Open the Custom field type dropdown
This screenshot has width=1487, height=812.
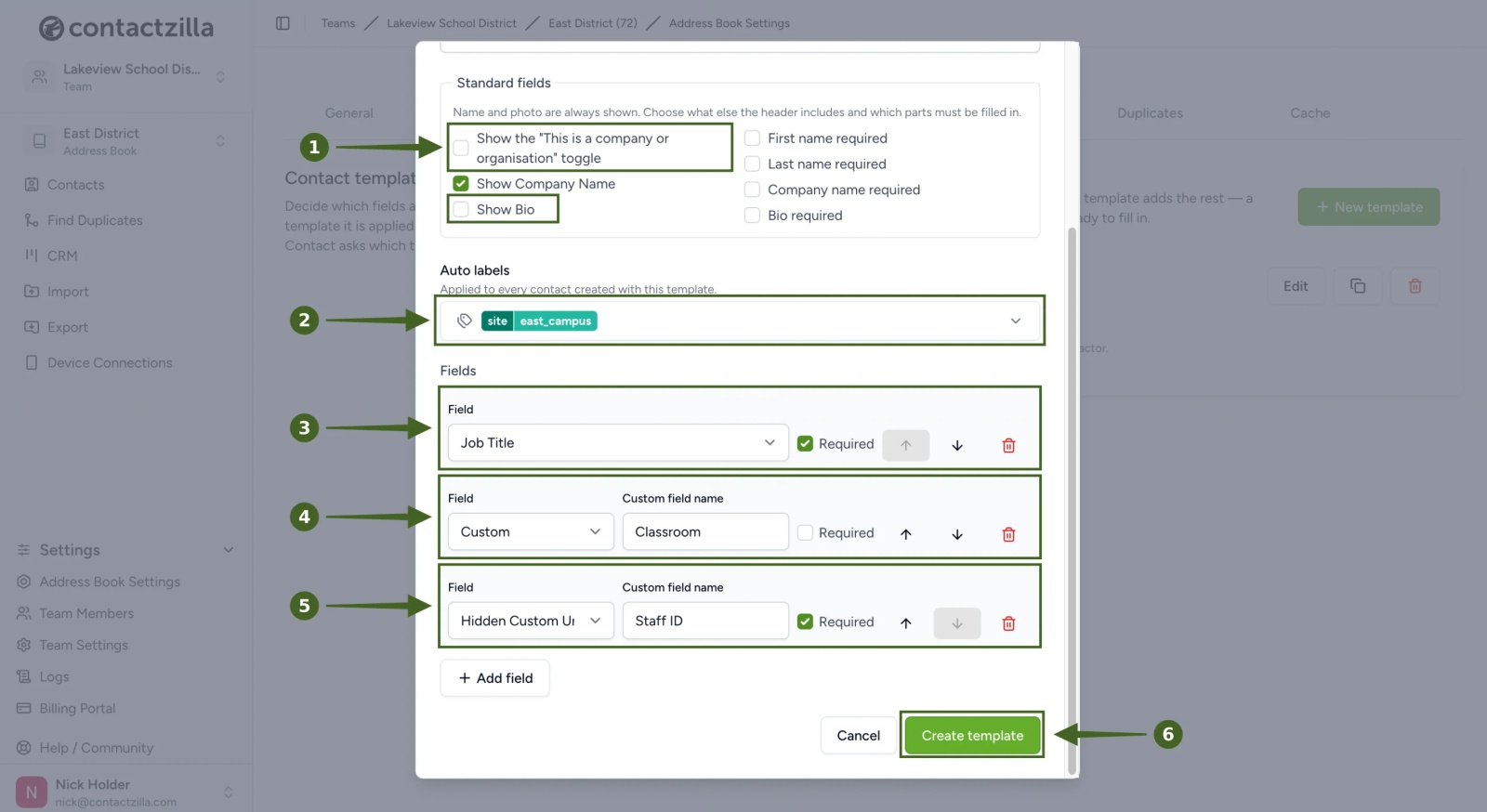[x=531, y=532]
